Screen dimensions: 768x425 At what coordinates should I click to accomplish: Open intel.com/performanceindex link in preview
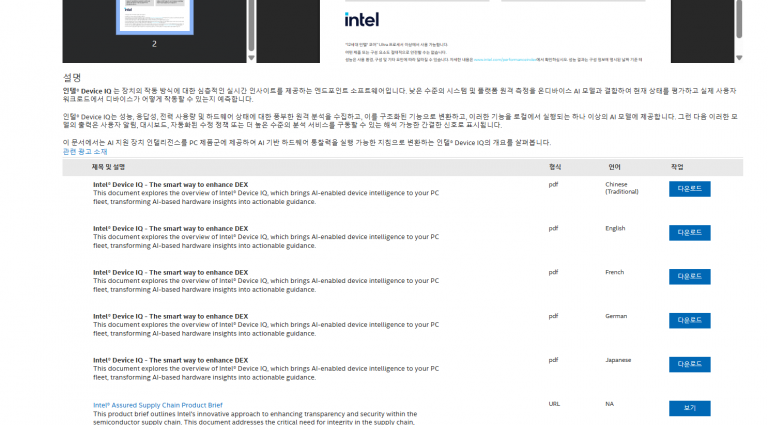point(504,60)
